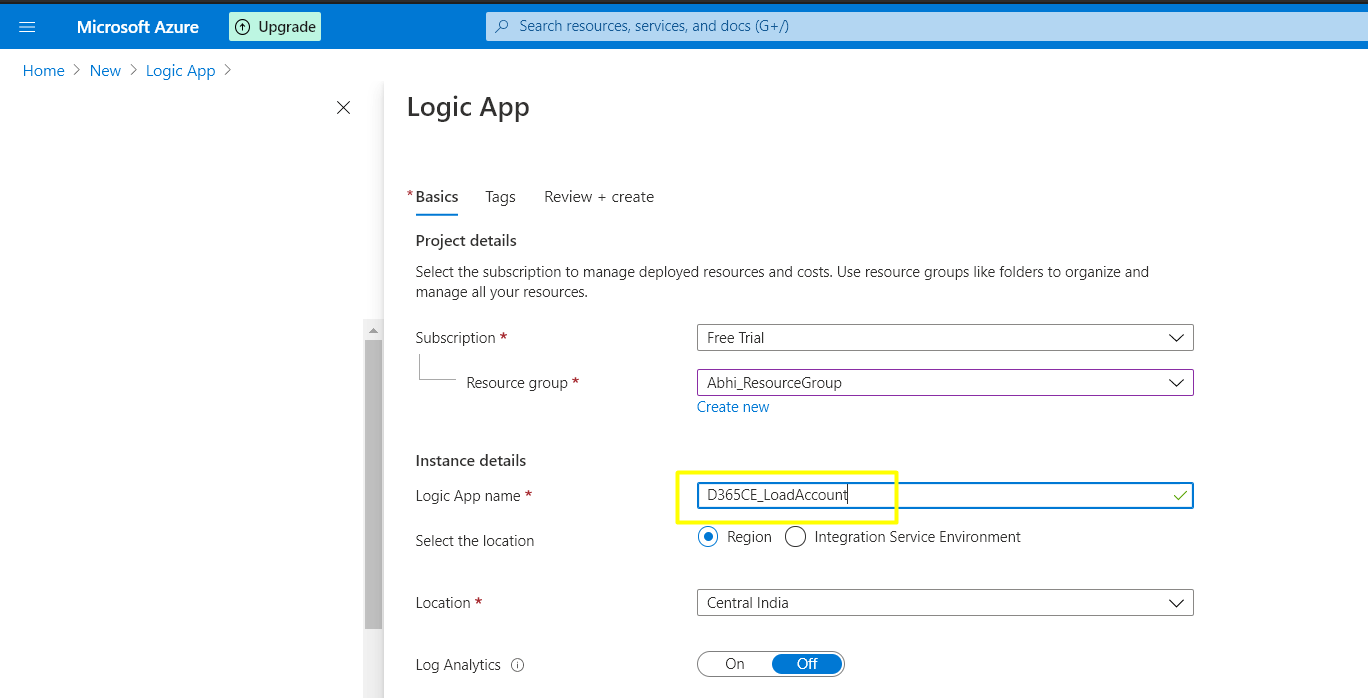Screen dimensions: 1368x698
Task: Open the hamburger portal menu
Action: point(27,27)
